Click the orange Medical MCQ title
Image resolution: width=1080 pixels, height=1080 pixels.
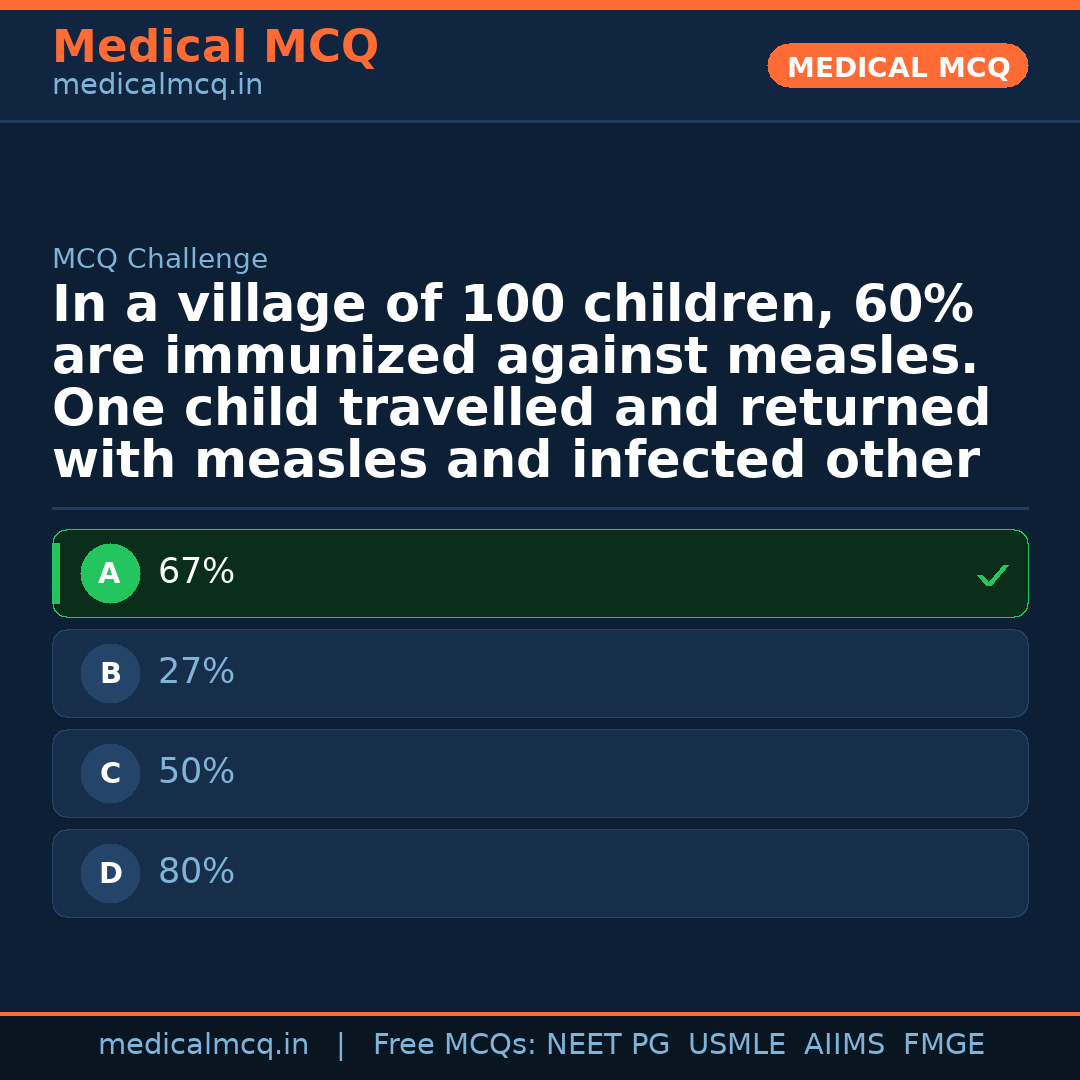(x=215, y=47)
